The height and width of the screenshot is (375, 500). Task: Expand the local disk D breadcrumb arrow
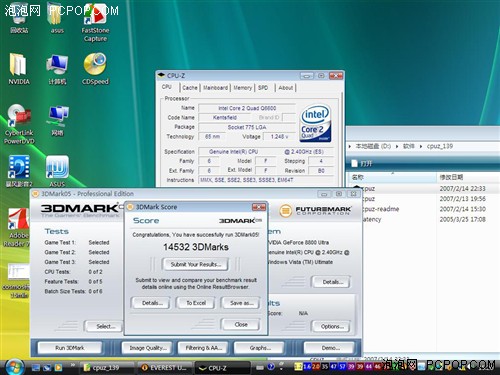coord(397,146)
